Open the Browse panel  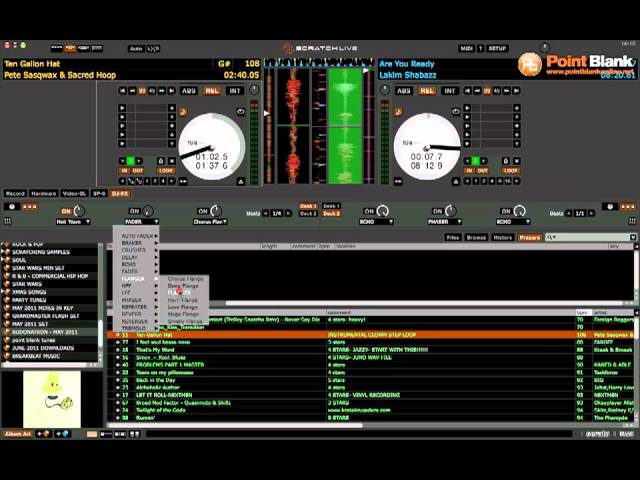(476, 237)
